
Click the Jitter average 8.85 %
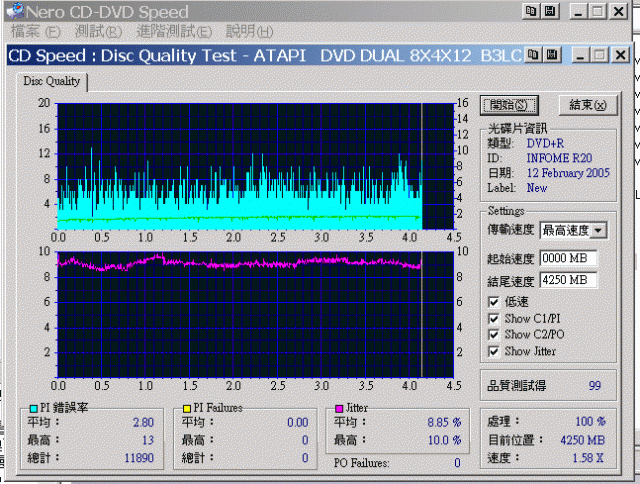[444, 422]
